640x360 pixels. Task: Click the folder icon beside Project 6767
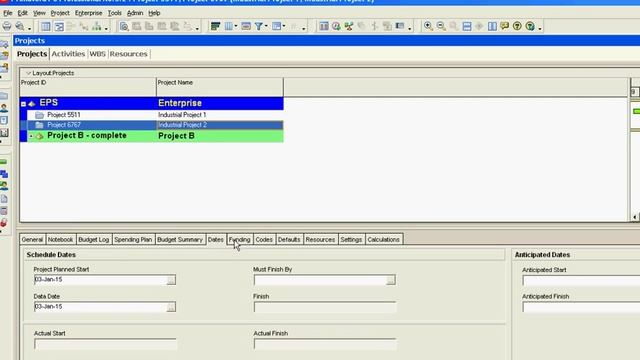point(40,125)
